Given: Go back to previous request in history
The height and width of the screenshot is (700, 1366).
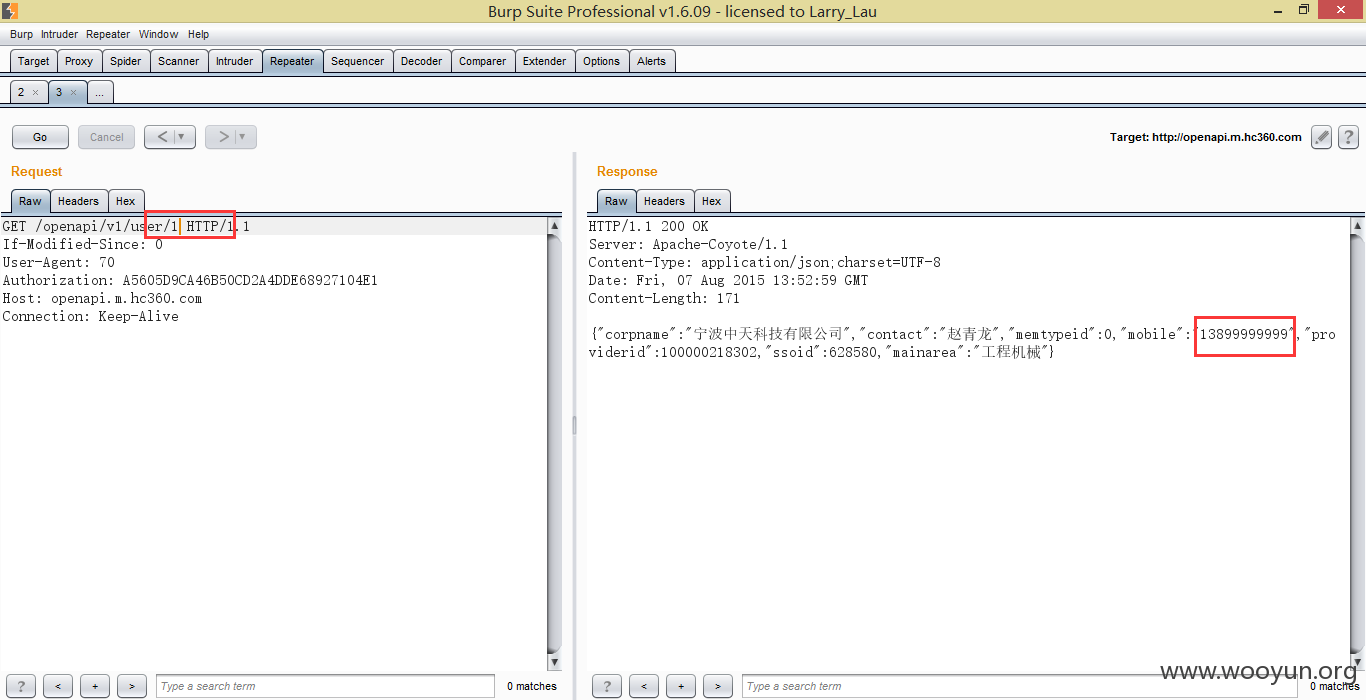Looking at the screenshot, I should pyautogui.click(x=163, y=137).
